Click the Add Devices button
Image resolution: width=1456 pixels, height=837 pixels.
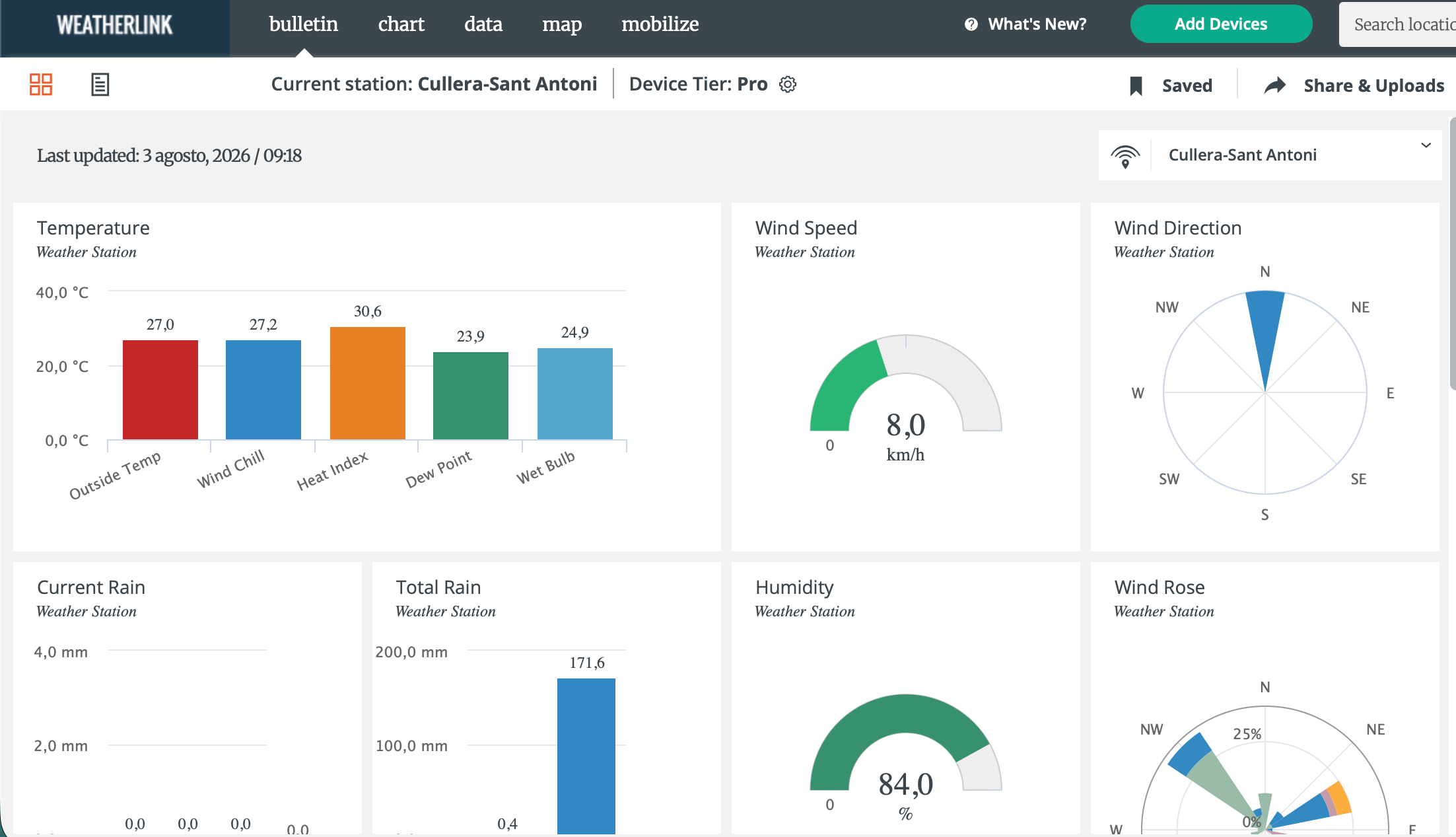[x=1221, y=24]
